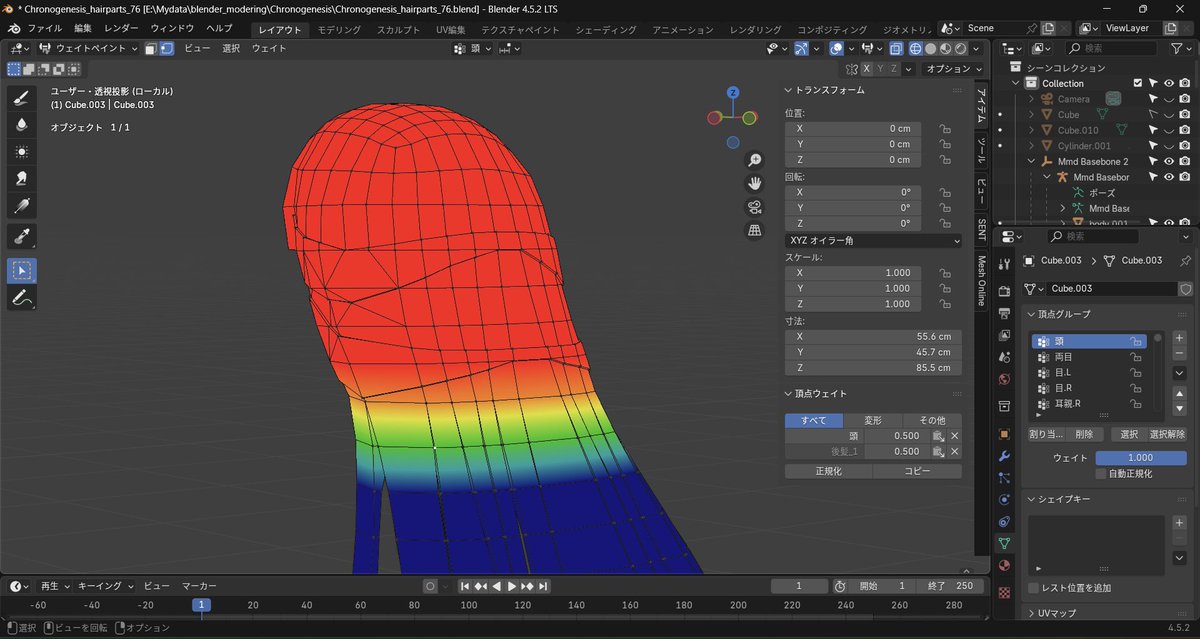Select the Average weight brush tool

[x=22, y=151]
